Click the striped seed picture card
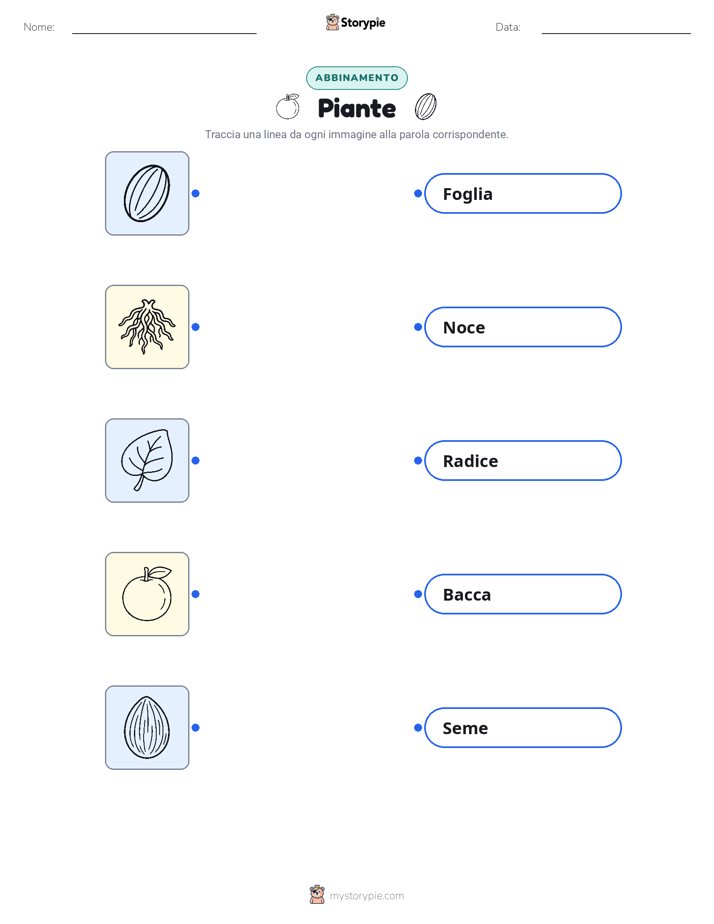714x924 pixels. [147, 193]
